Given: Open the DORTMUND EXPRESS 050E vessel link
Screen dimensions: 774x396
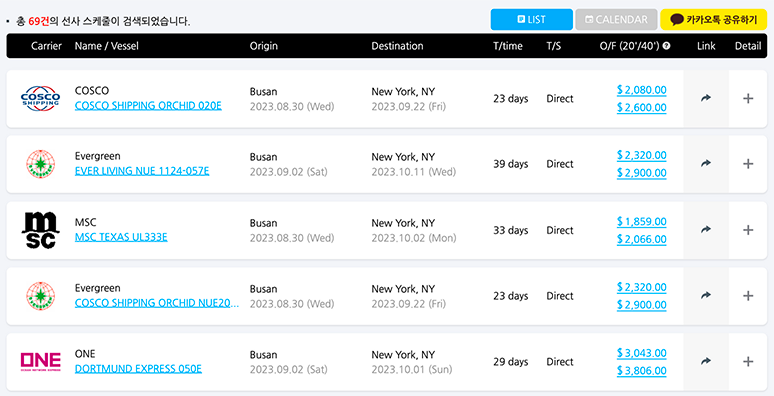Looking at the screenshot, I should click(x=138, y=369).
